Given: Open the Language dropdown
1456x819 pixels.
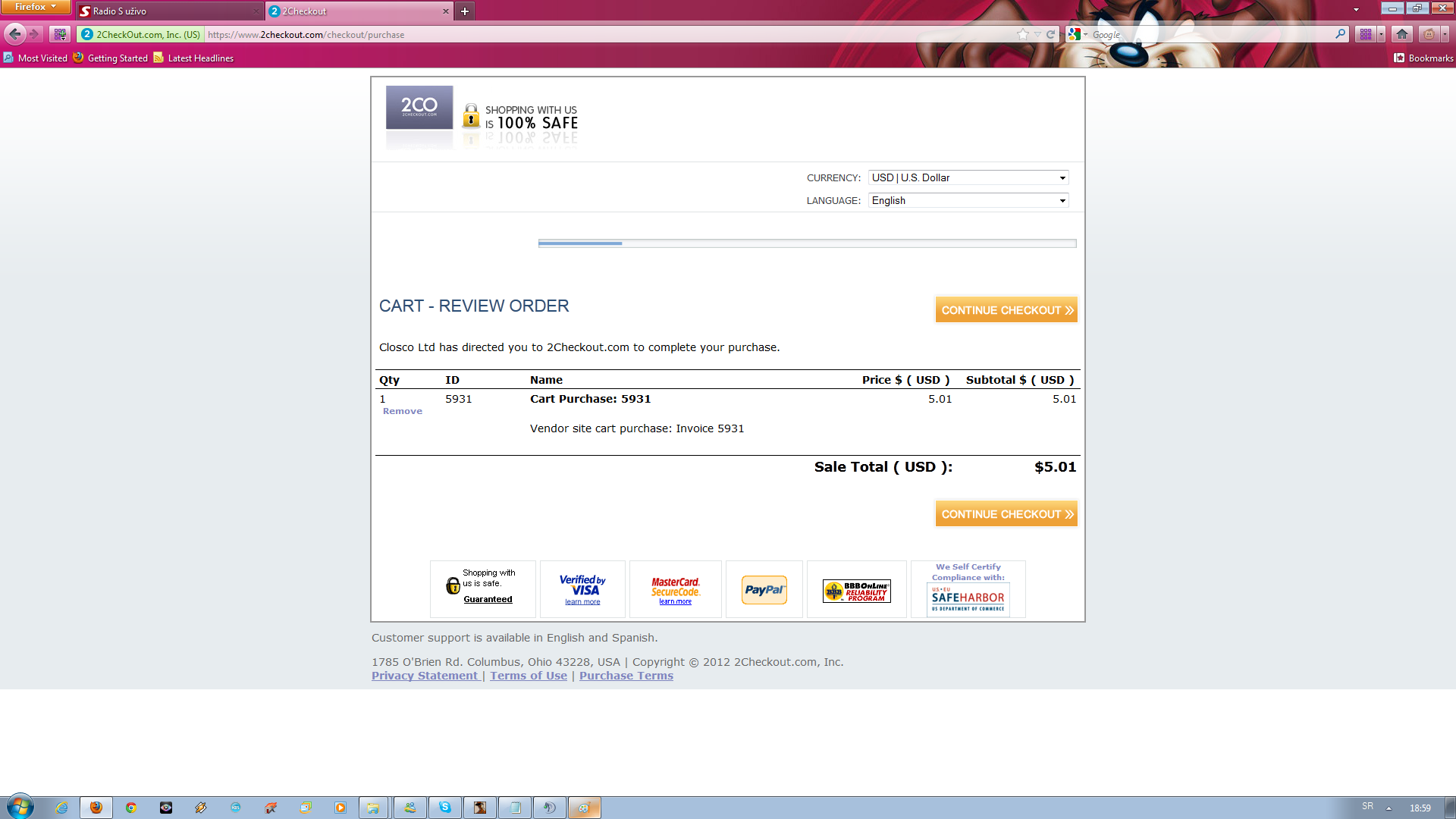Looking at the screenshot, I should pyautogui.click(x=968, y=200).
